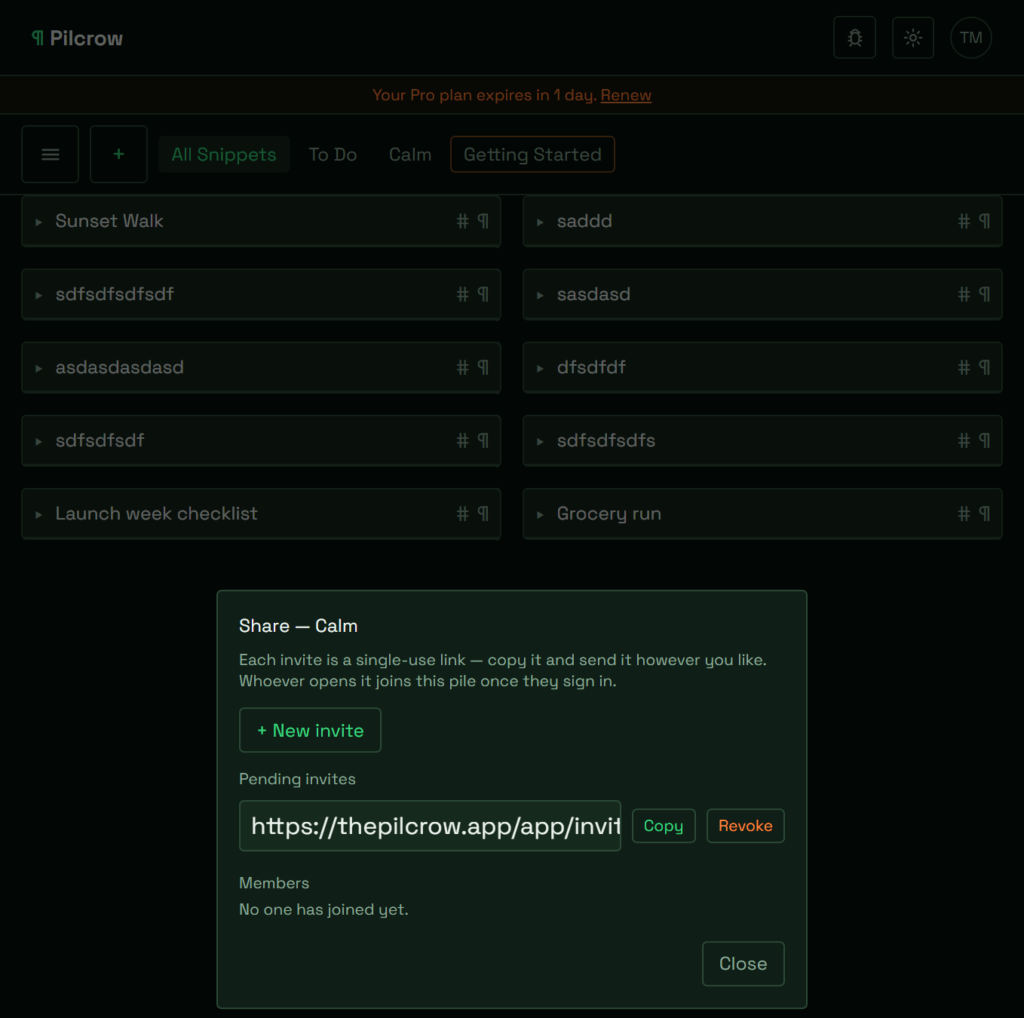Click hash icon on saddd

964,221
